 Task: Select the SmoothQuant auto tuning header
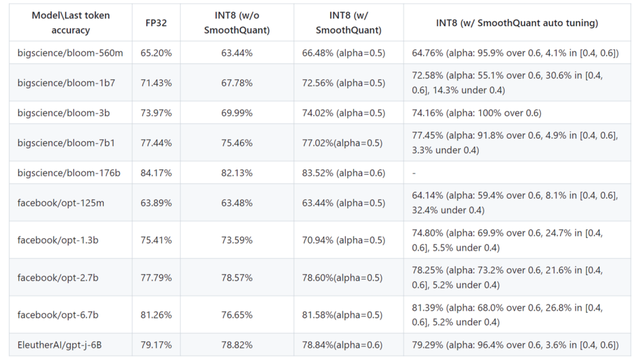(517, 23)
